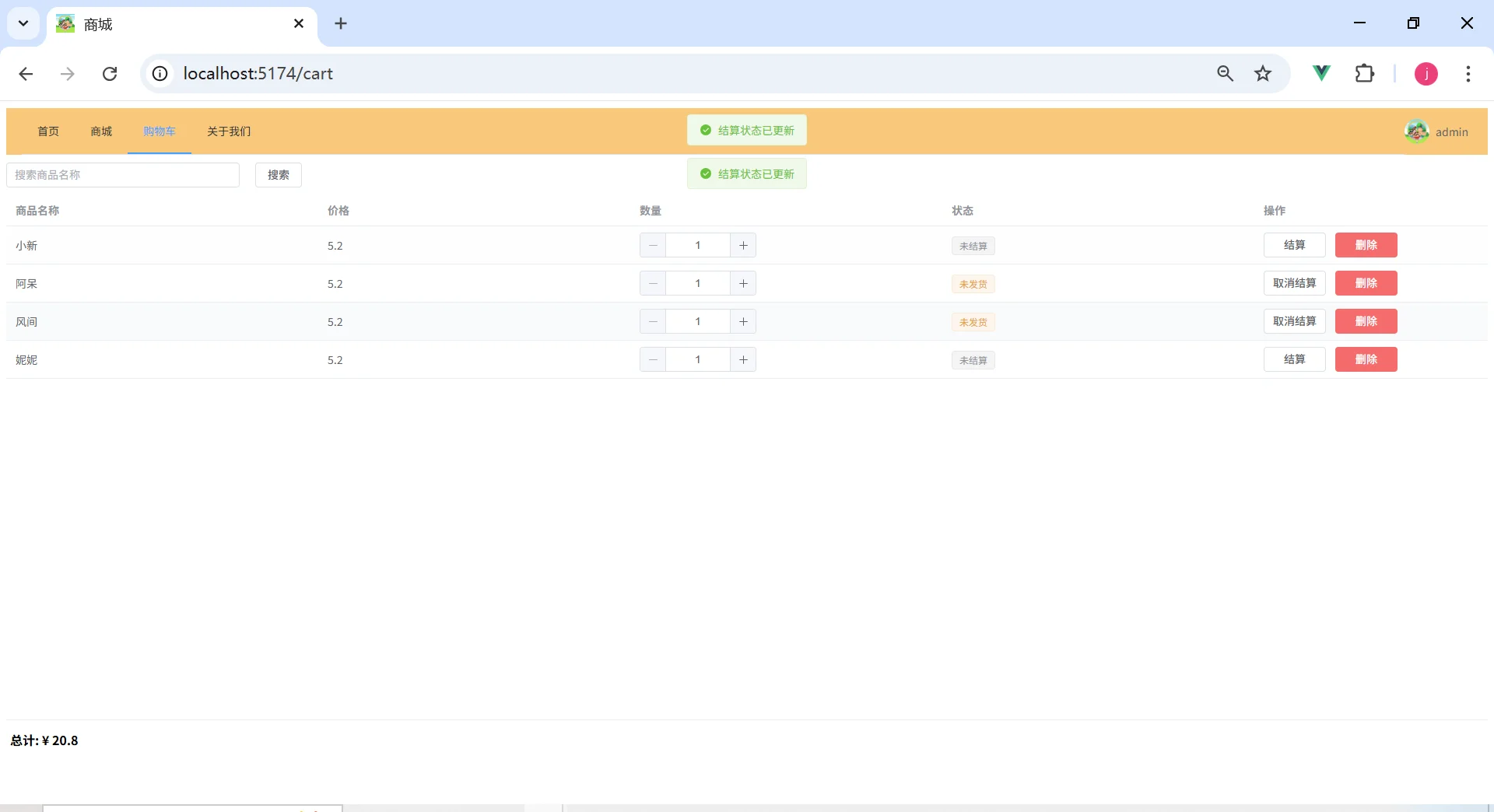
Task: Close the 商城 browser tab
Action: (x=299, y=23)
